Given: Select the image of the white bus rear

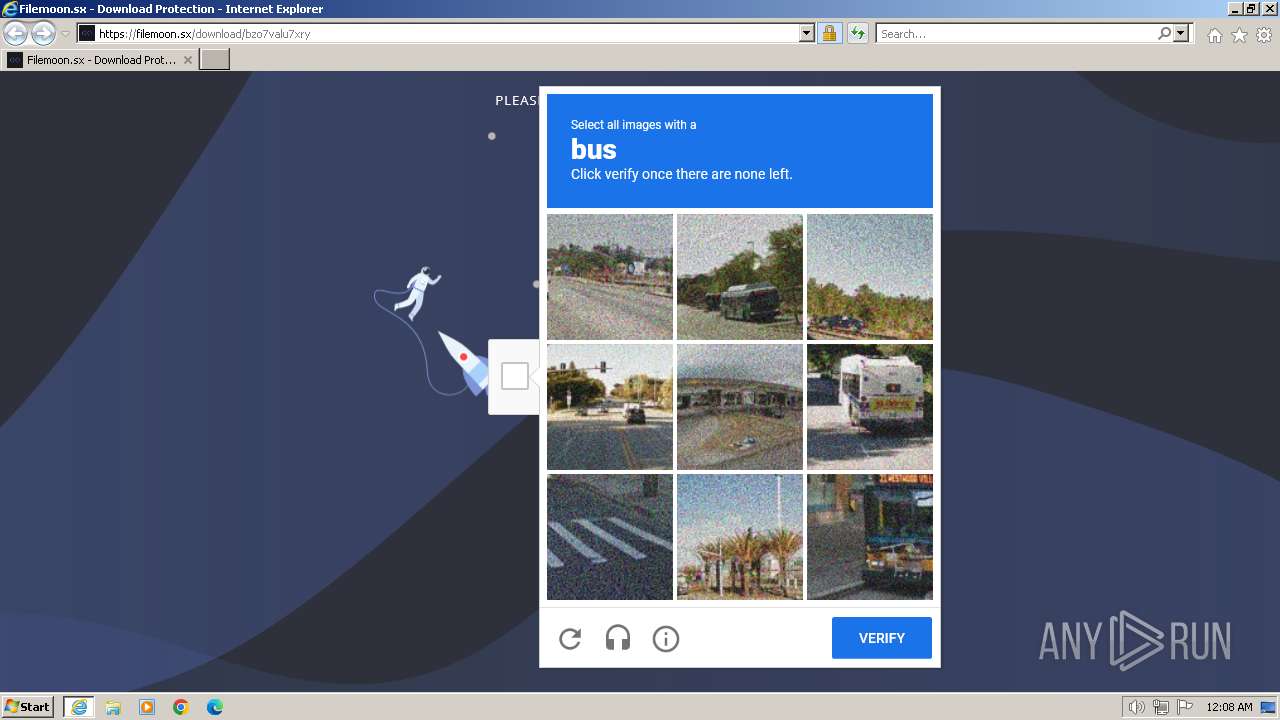Looking at the screenshot, I should (x=870, y=407).
